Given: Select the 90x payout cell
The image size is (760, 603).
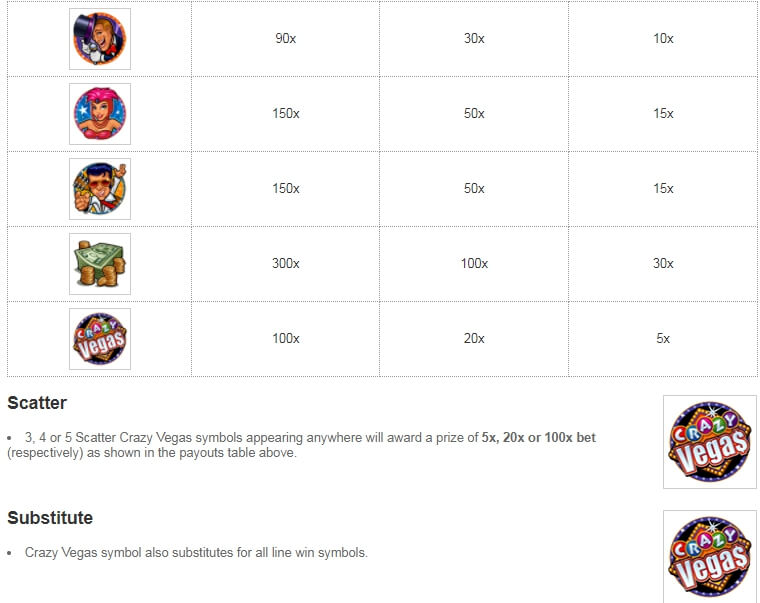Looking at the screenshot, I should pyautogui.click(x=286, y=39).
